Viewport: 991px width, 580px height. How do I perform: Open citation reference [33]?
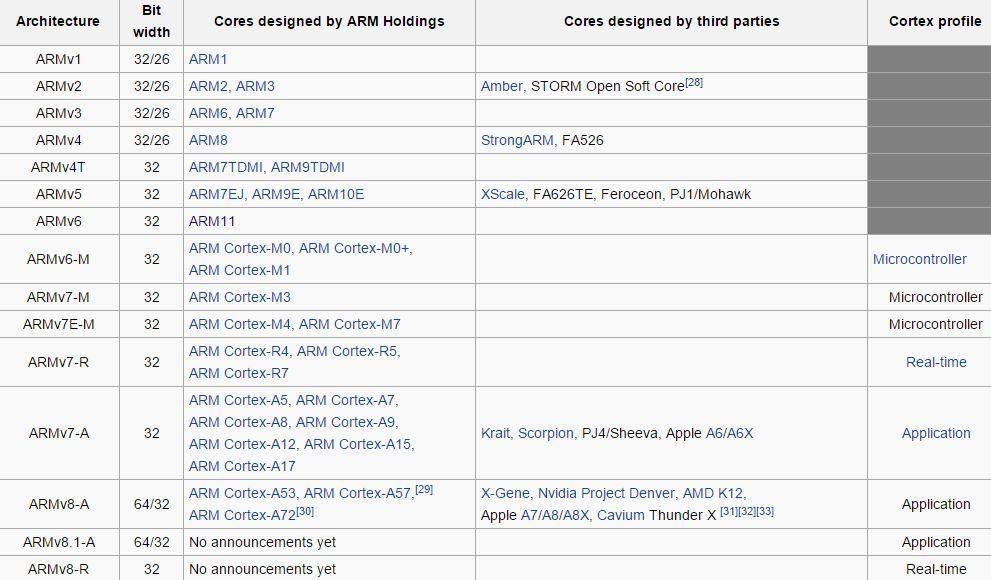[765, 511]
